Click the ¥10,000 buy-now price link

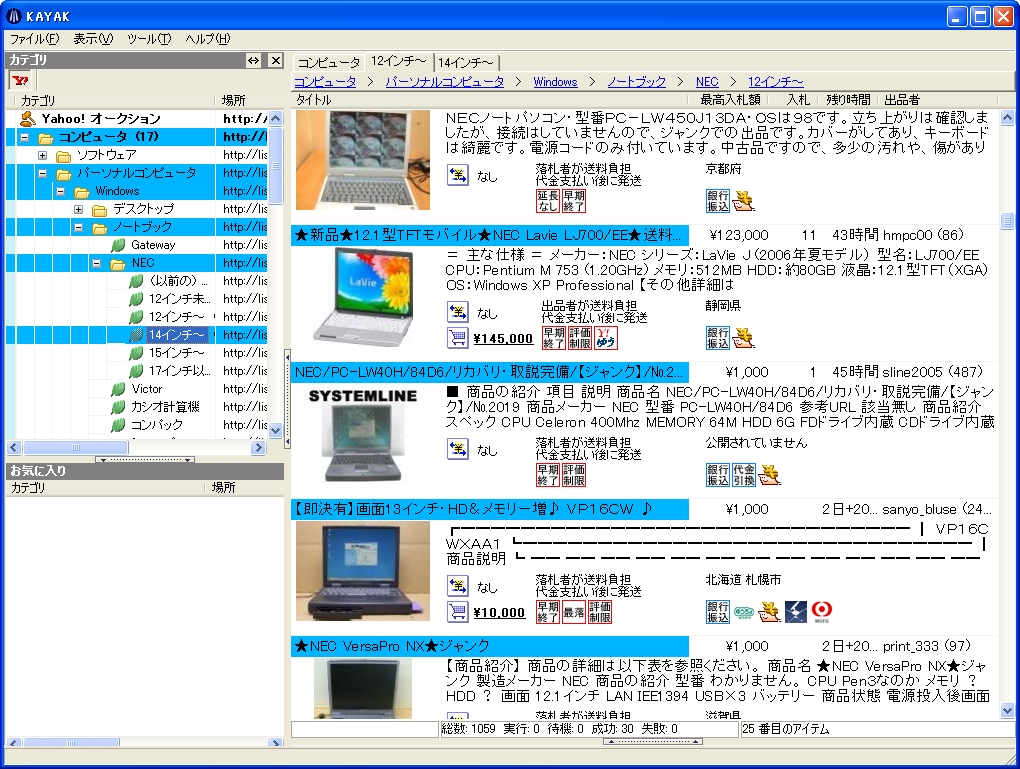coord(499,612)
